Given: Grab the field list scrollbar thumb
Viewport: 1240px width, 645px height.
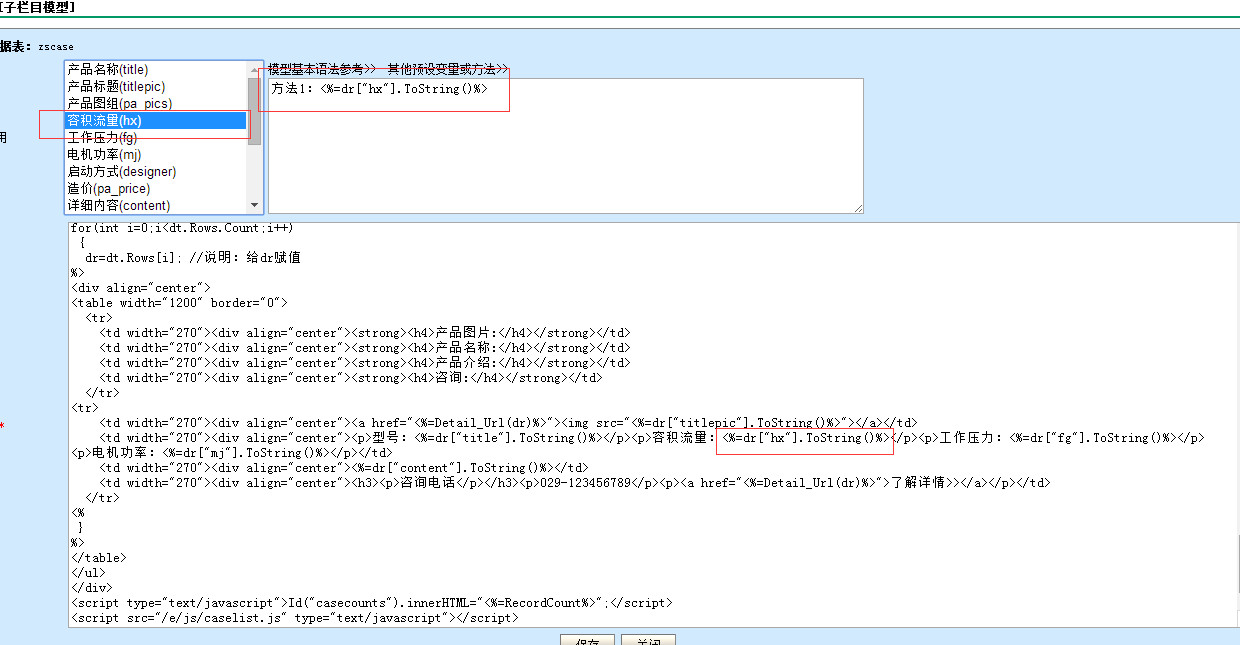Looking at the screenshot, I should tap(255, 111).
